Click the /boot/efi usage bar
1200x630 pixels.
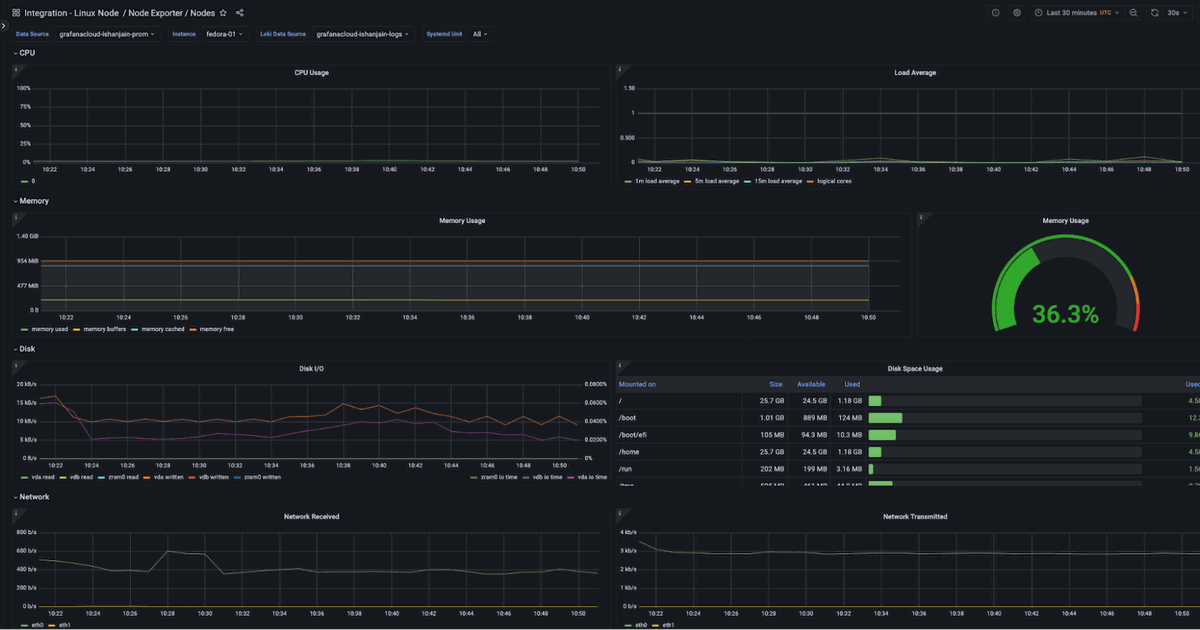point(1005,435)
